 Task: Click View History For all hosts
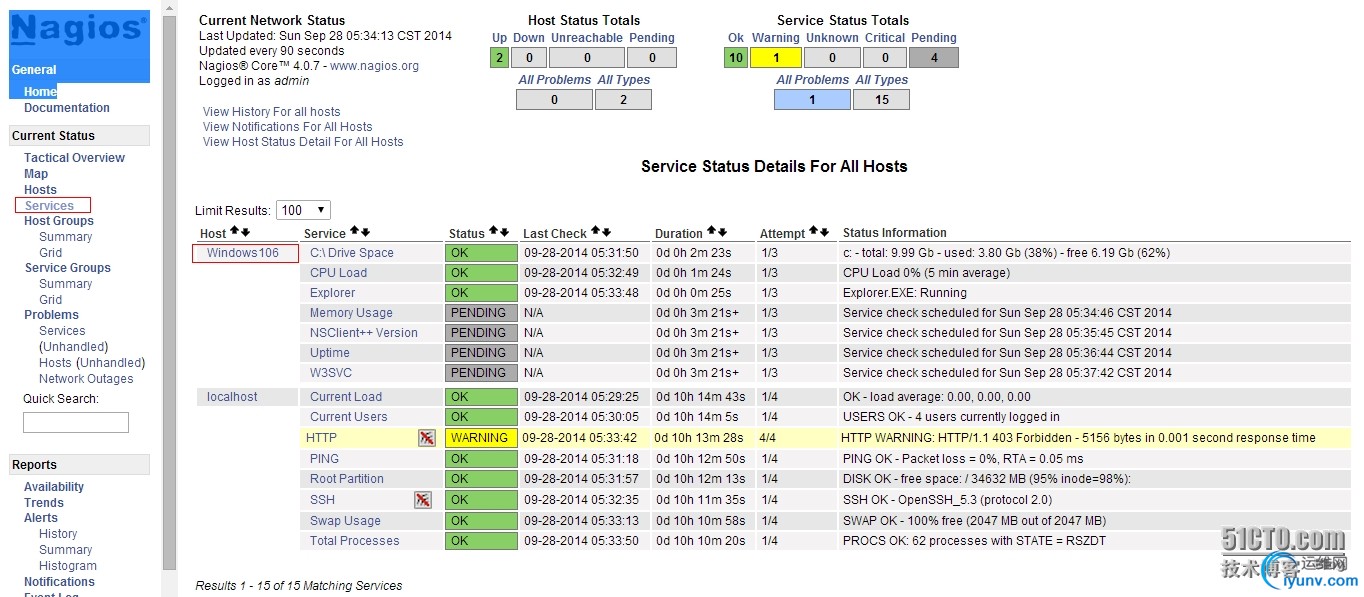point(272,112)
